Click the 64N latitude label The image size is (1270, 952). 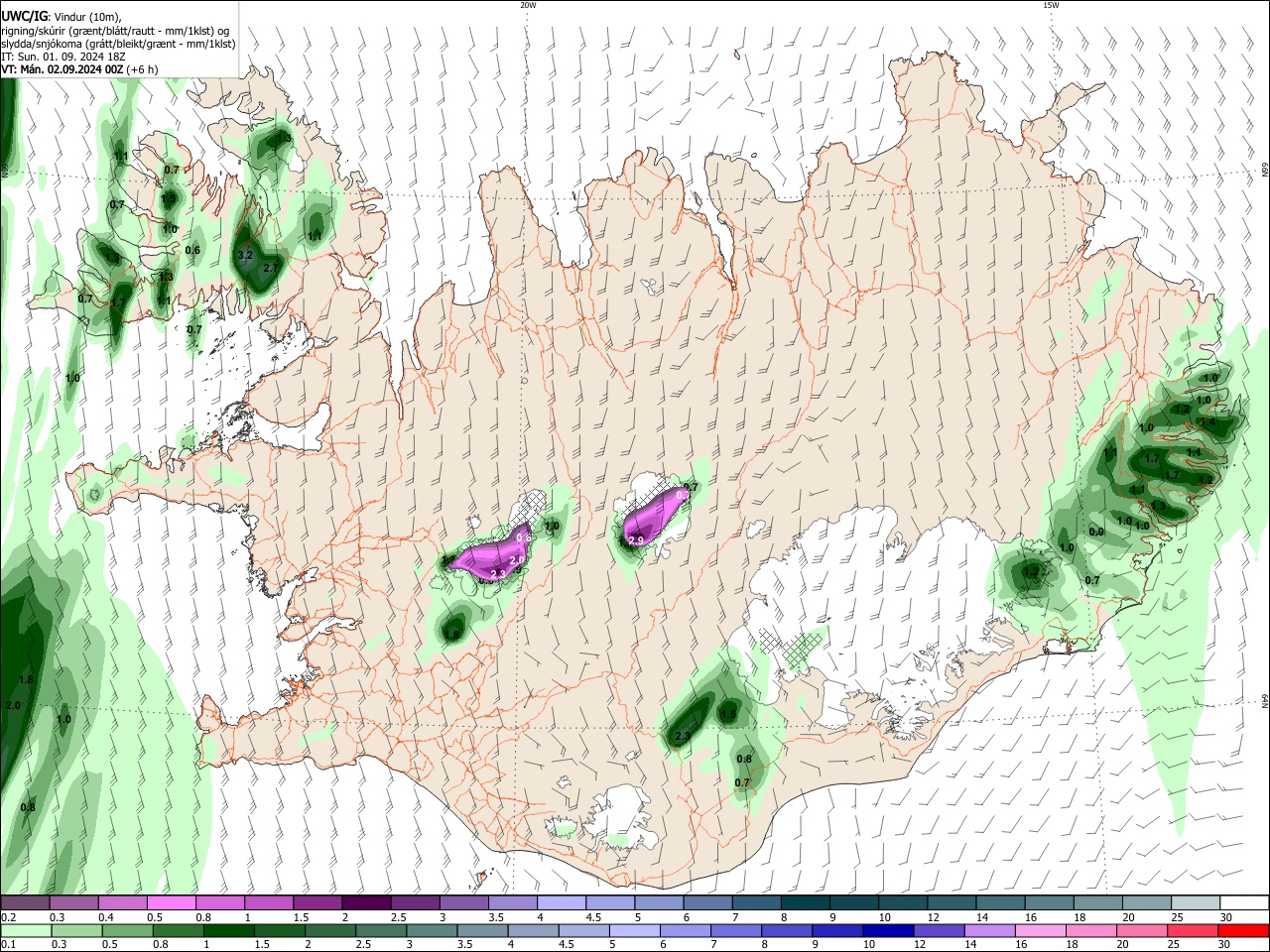(x=1265, y=700)
